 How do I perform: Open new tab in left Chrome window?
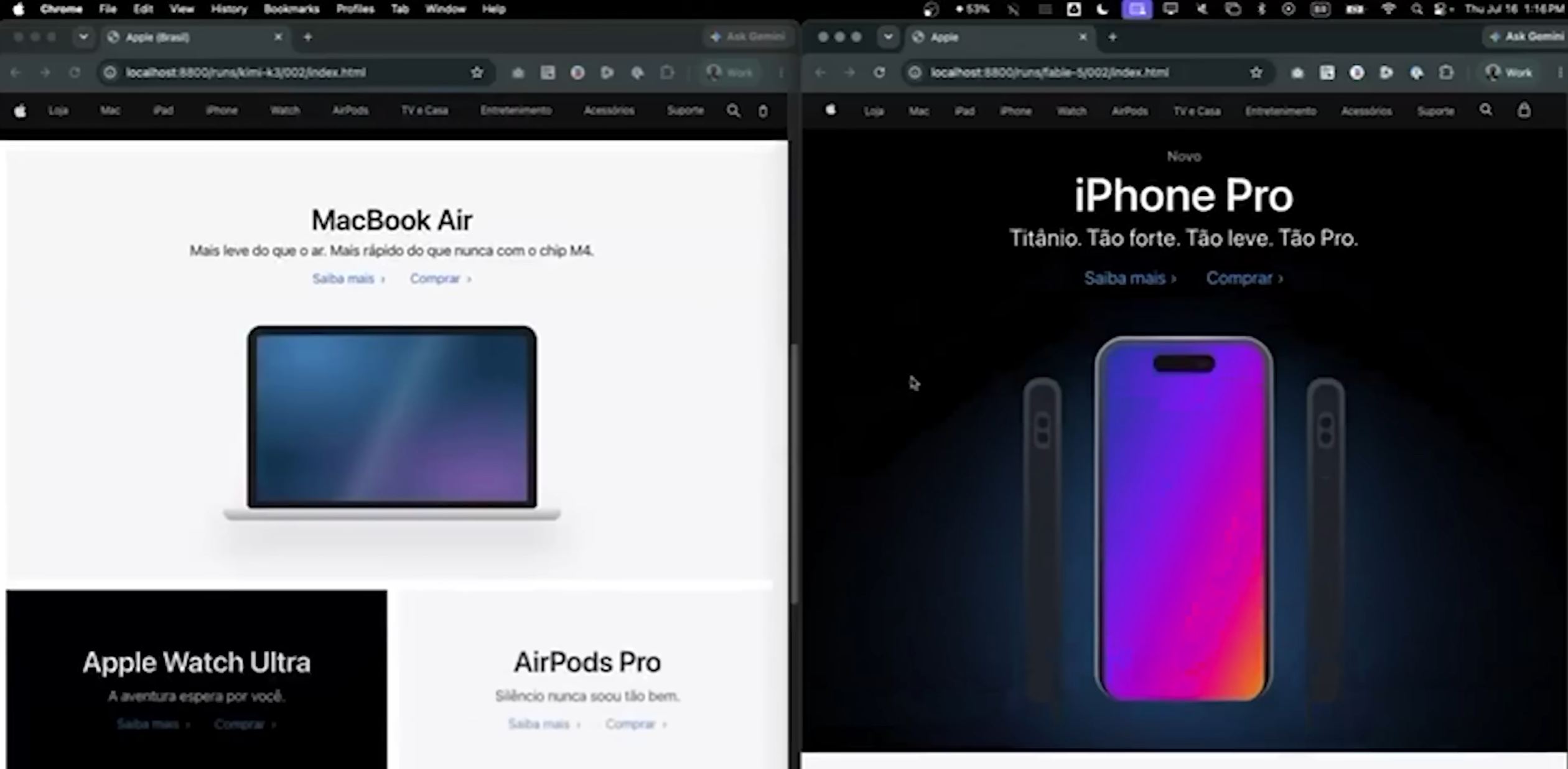(307, 37)
